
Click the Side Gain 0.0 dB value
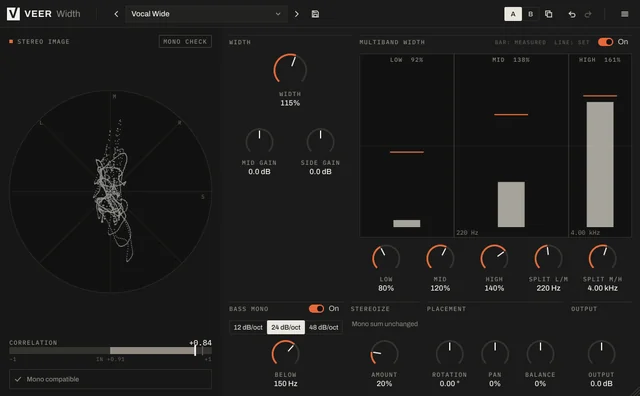pyautogui.click(x=320, y=171)
